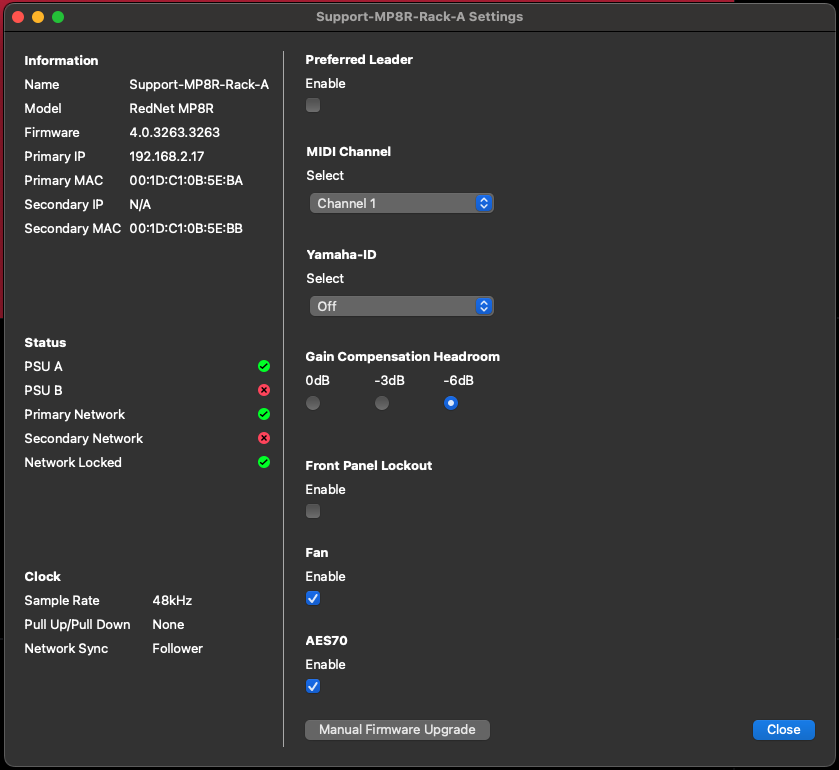The height and width of the screenshot is (770, 839).
Task: Click the PSU B red error icon
Action: 264,391
